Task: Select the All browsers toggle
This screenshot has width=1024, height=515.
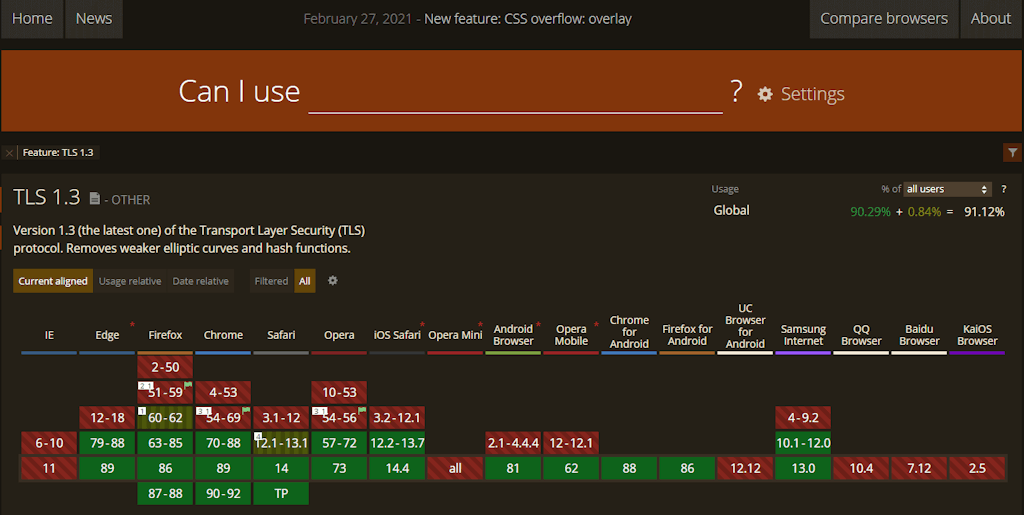Action: click(305, 281)
